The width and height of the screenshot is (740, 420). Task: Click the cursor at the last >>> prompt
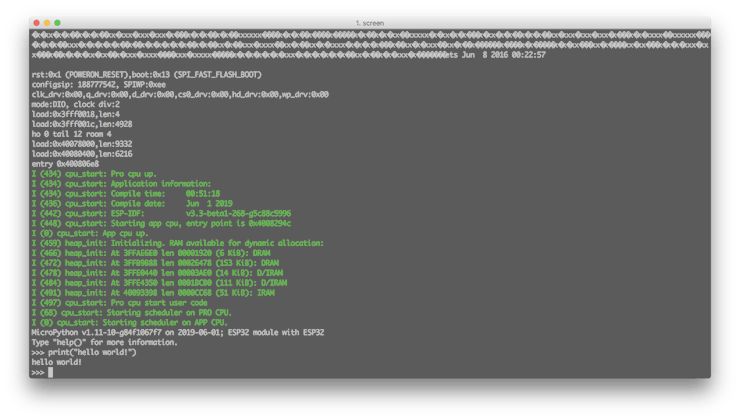50,372
